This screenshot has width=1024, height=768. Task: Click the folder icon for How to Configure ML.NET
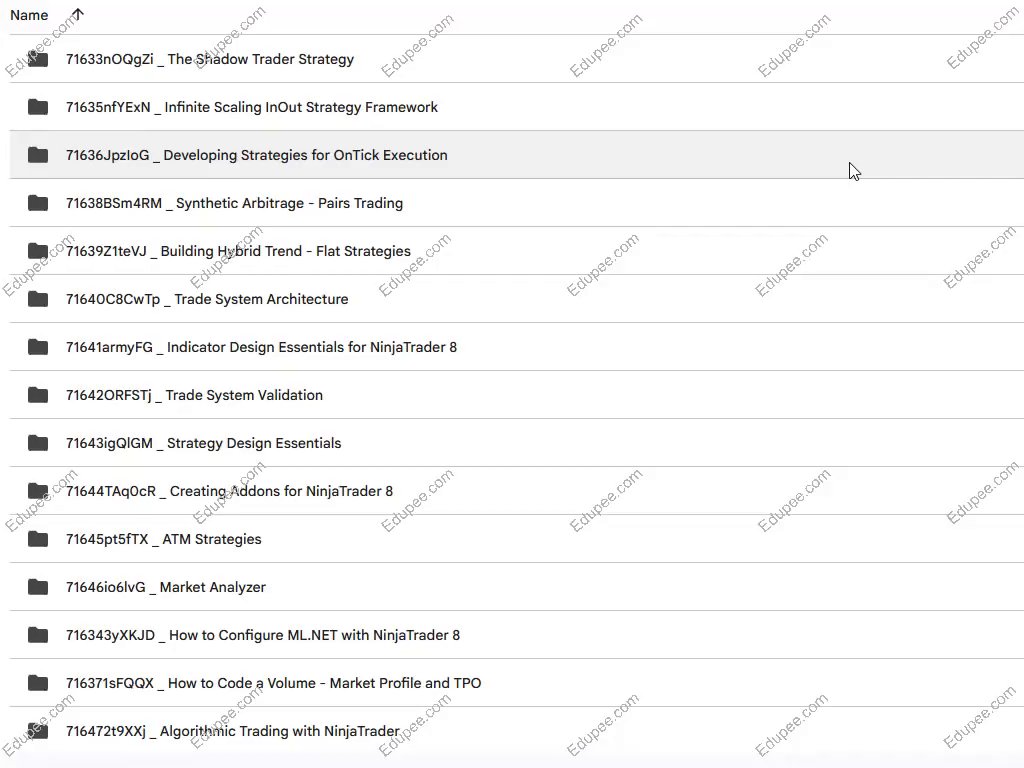pos(38,635)
